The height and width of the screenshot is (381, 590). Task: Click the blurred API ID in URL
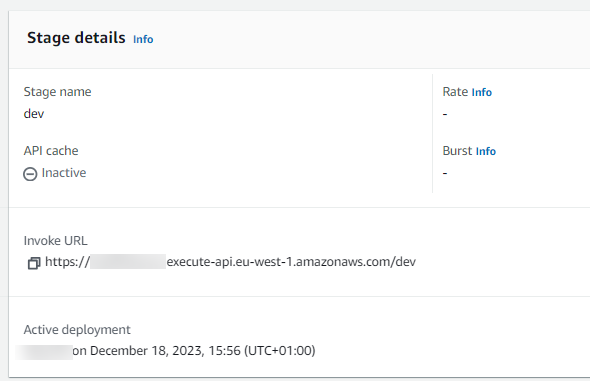128,262
